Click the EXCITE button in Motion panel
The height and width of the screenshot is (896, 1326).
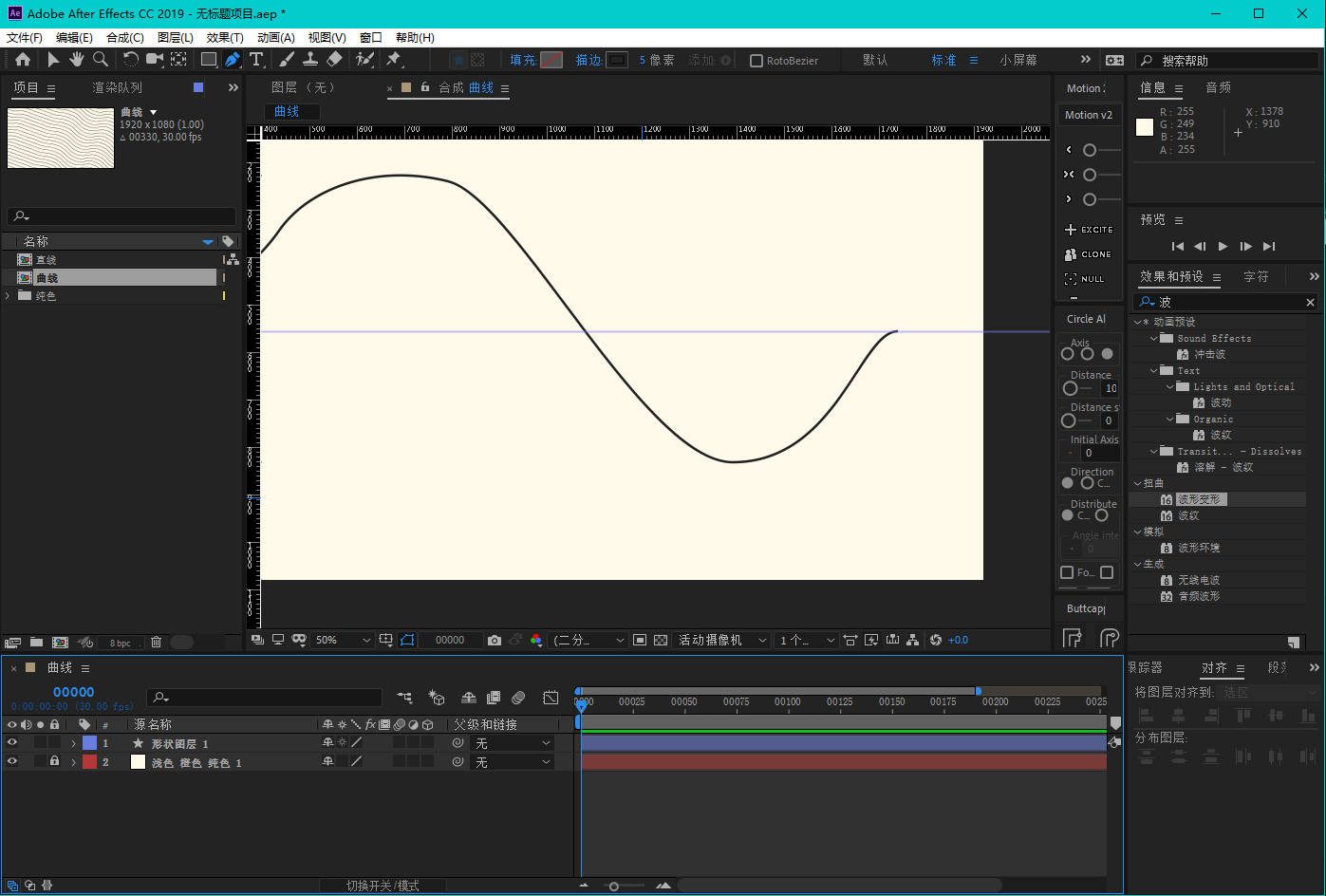1089,230
